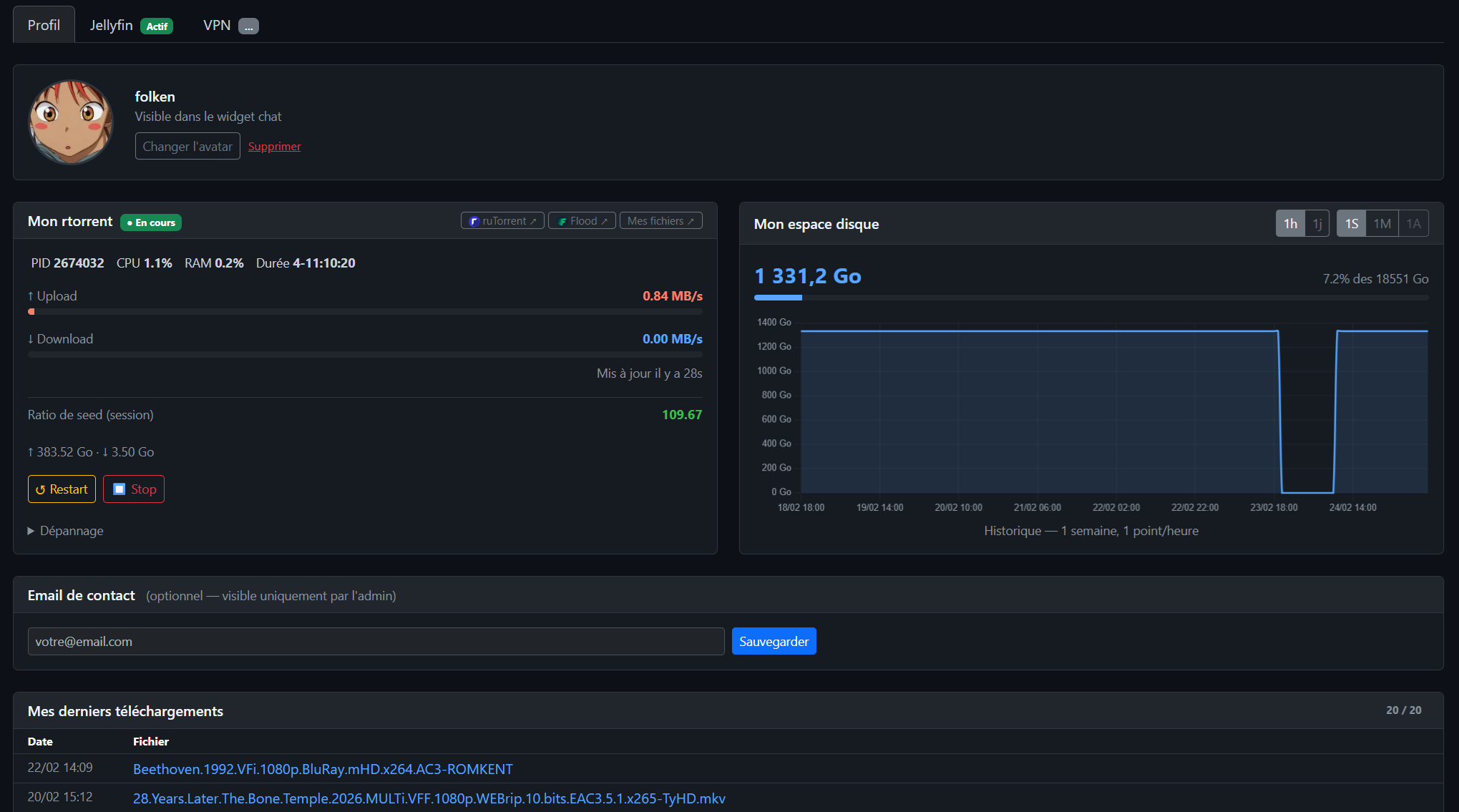The image size is (1459, 812).
Task: Open the VPN tab
Action: 217,25
